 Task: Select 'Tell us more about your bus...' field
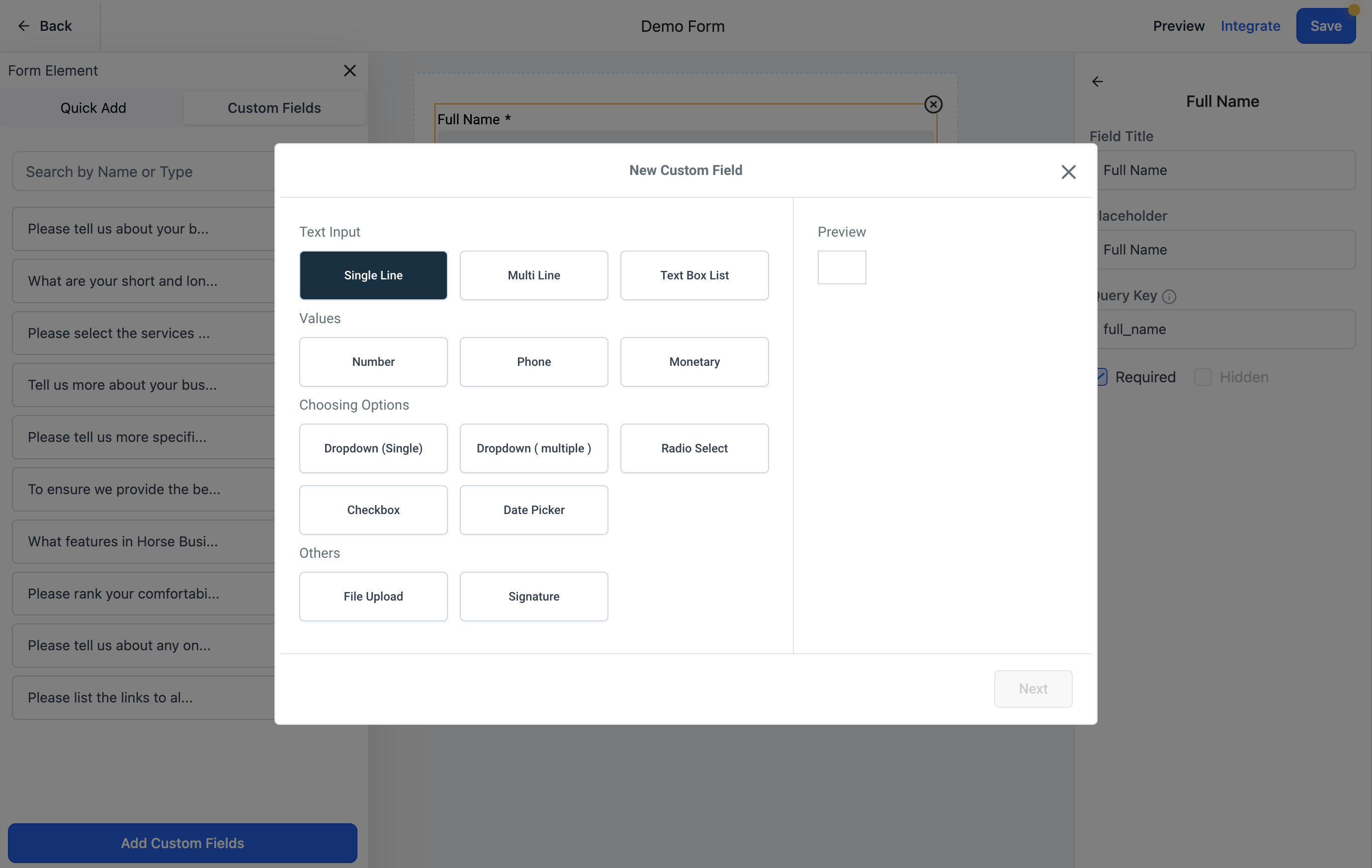(144, 385)
